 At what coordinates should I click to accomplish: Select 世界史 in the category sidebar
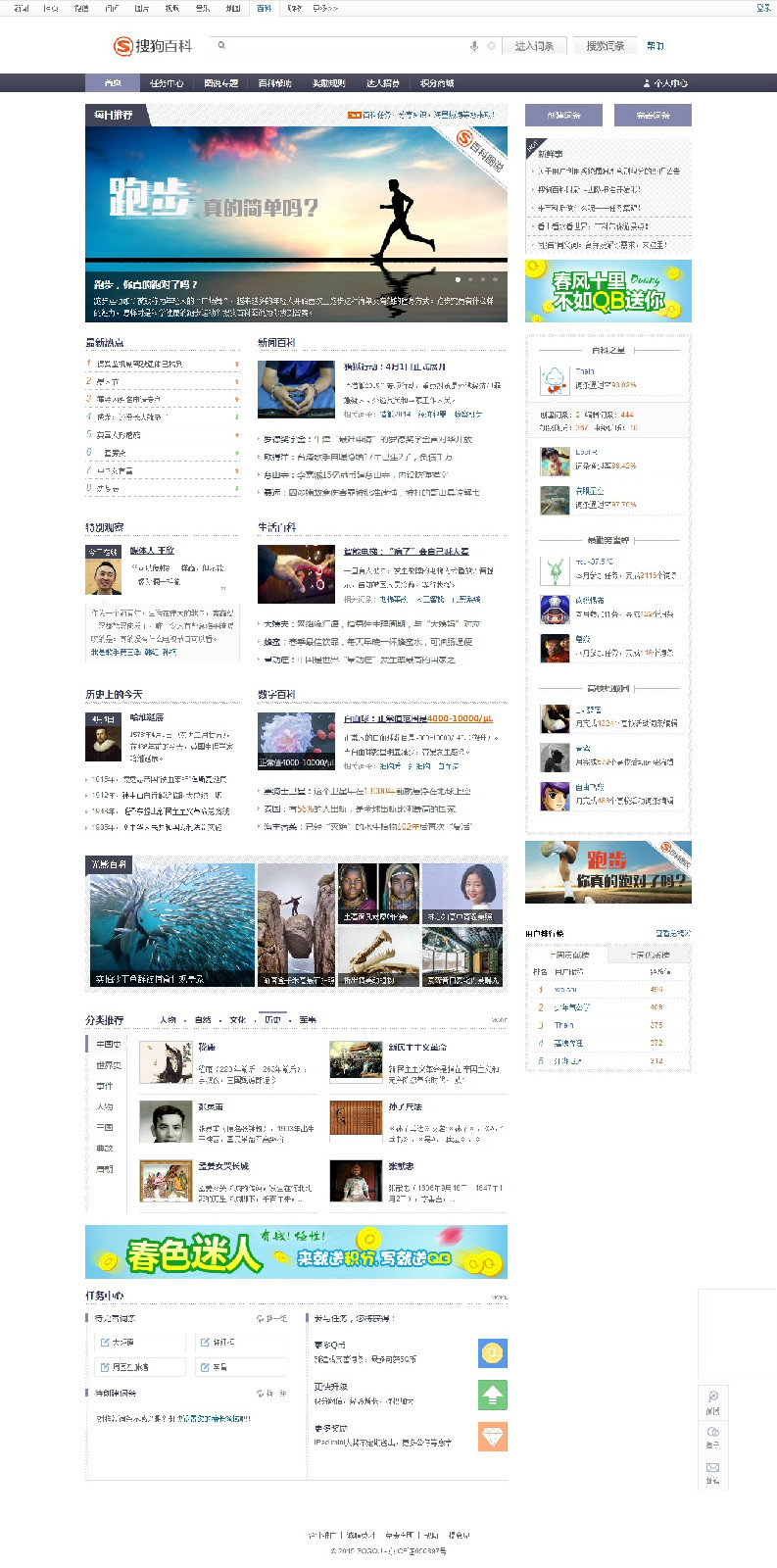click(x=108, y=1065)
